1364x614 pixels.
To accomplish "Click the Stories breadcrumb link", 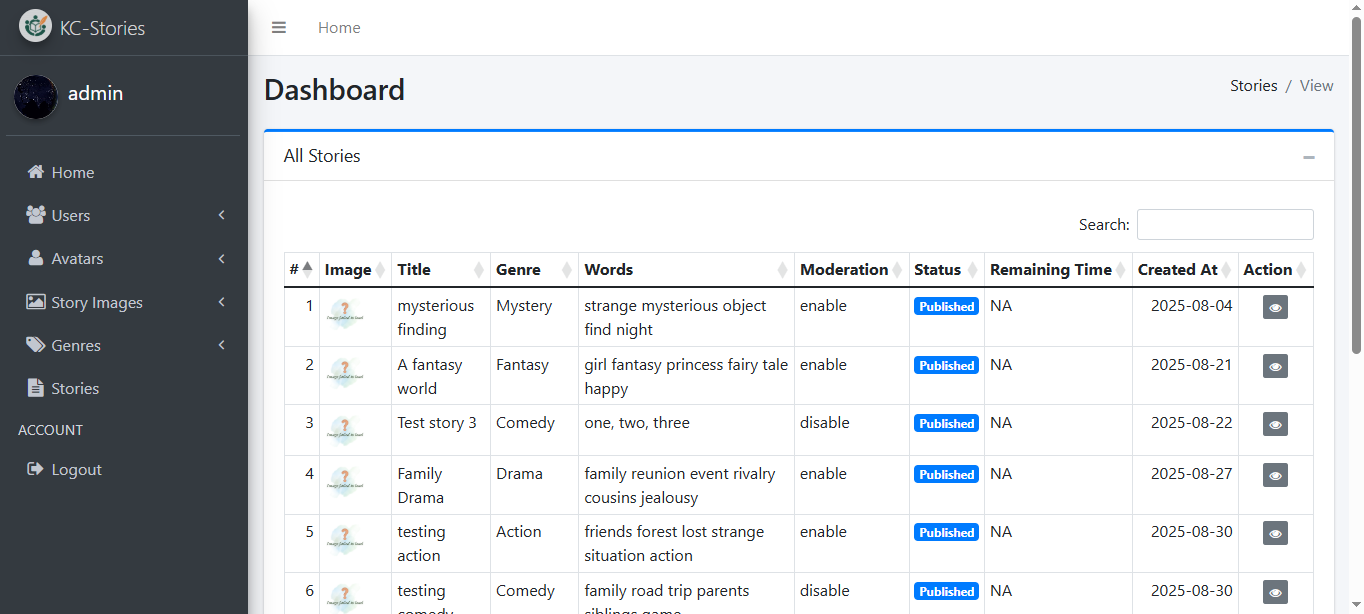I will pyautogui.click(x=1254, y=86).
